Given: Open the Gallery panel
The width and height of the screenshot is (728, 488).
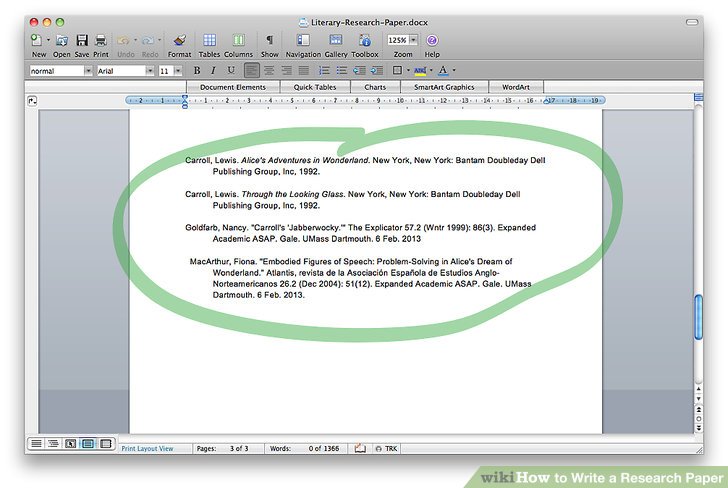Looking at the screenshot, I should pos(336,40).
